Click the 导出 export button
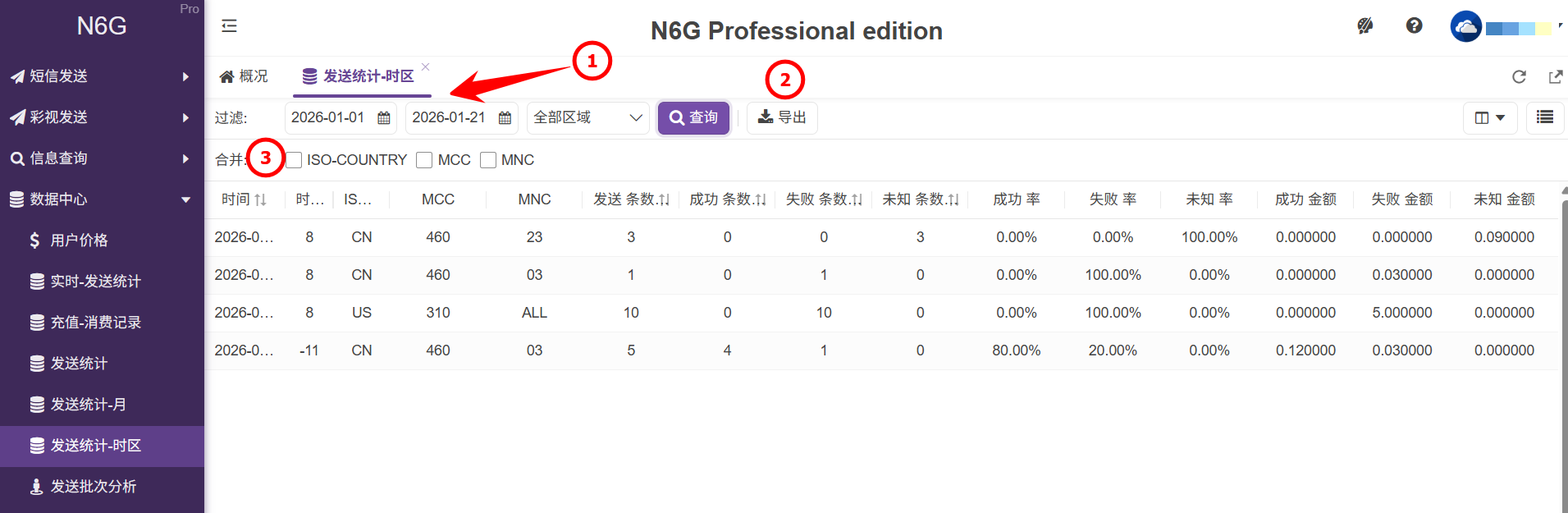Image resolution: width=1568 pixels, height=513 pixels. point(782,117)
